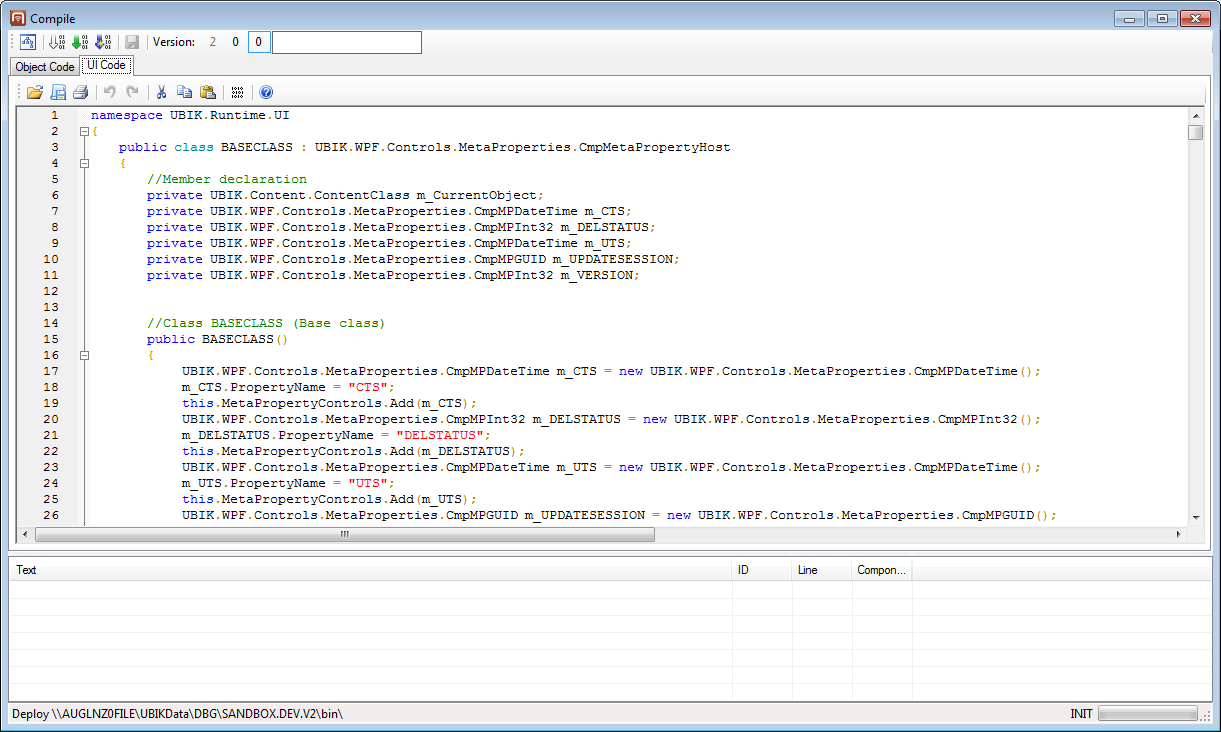The image size is (1221, 732).
Task: Print the code using the printer icon
Action: pos(81,92)
